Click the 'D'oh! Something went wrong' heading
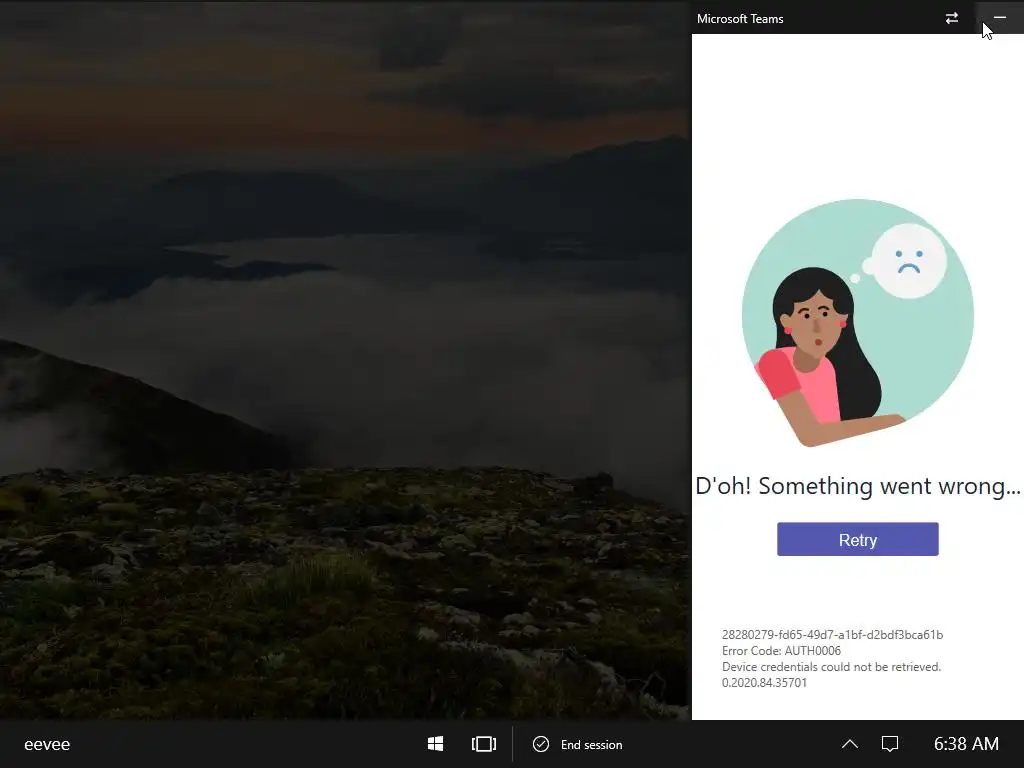This screenshot has height=768, width=1024. 857,486
